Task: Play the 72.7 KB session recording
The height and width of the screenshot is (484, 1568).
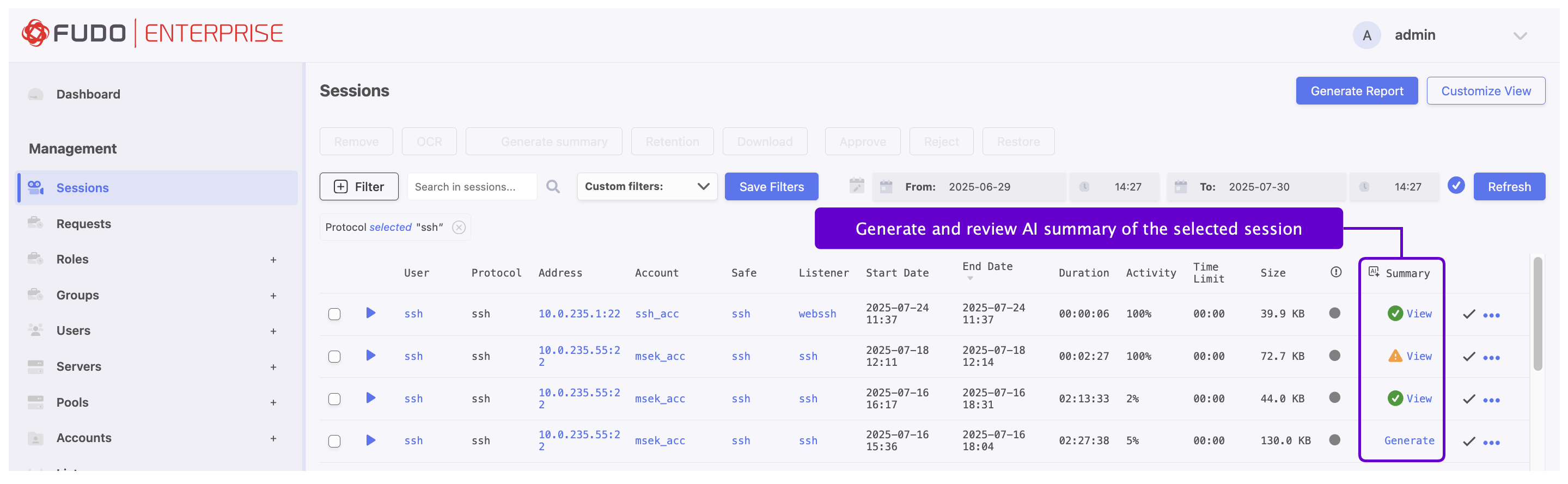Action: click(370, 356)
